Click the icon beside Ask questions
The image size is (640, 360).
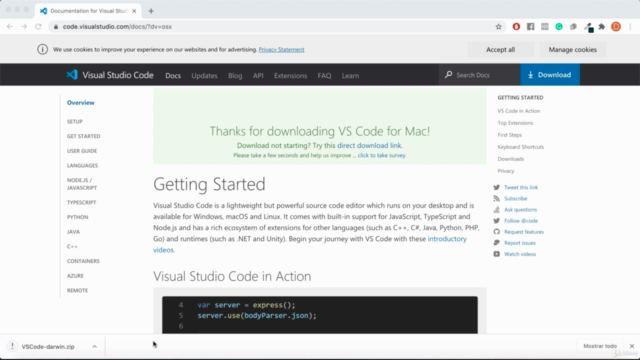point(496,209)
